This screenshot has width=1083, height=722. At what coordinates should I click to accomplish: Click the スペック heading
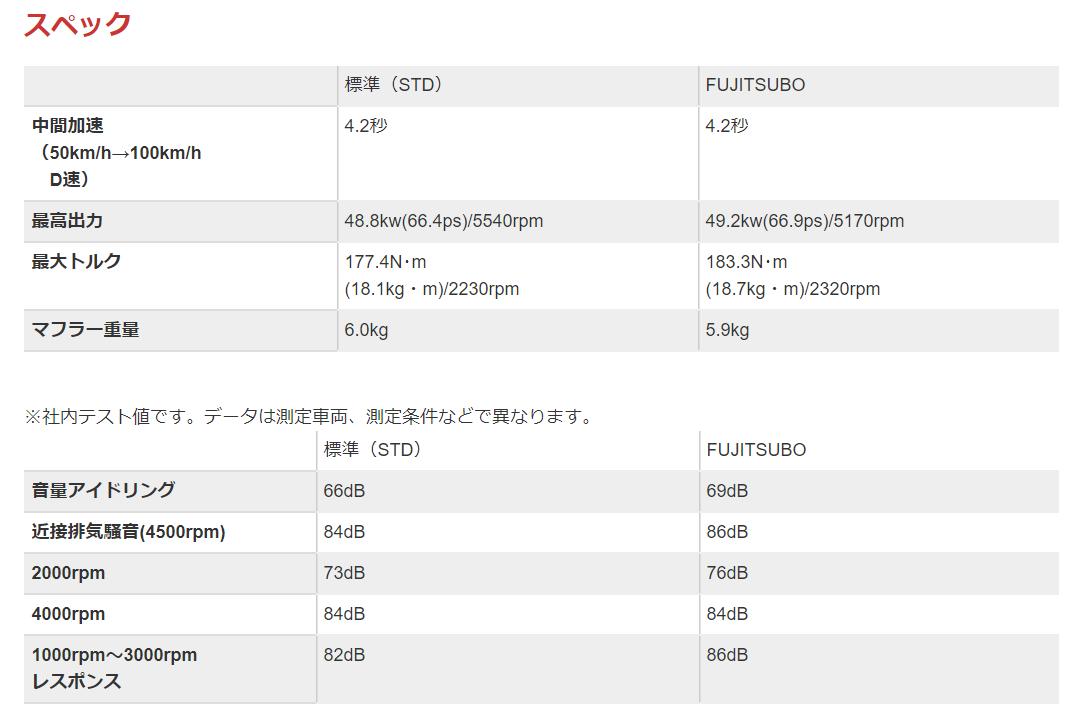coord(77,24)
